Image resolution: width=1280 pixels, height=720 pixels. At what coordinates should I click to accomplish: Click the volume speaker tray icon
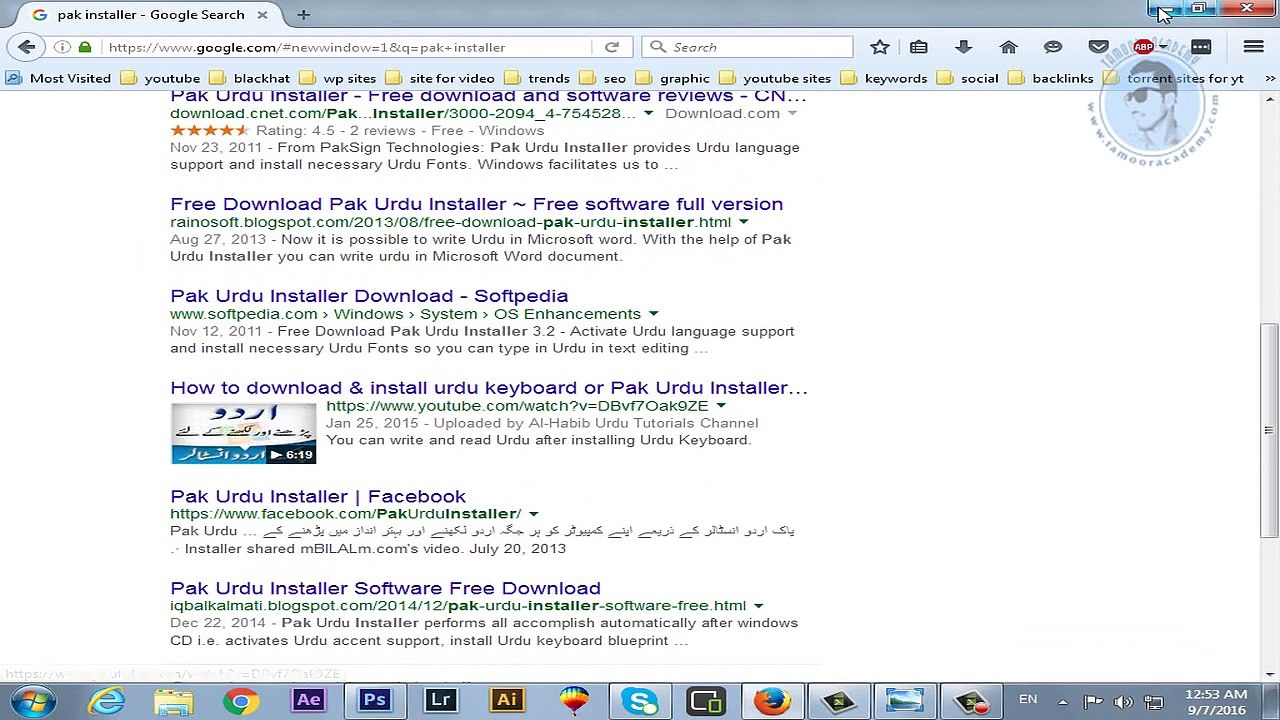(x=1123, y=702)
